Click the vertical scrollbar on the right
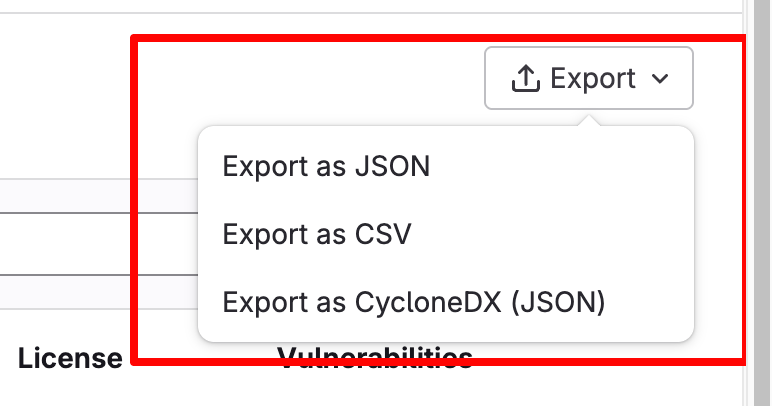The height and width of the screenshot is (406, 772). pyautogui.click(x=757, y=200)
